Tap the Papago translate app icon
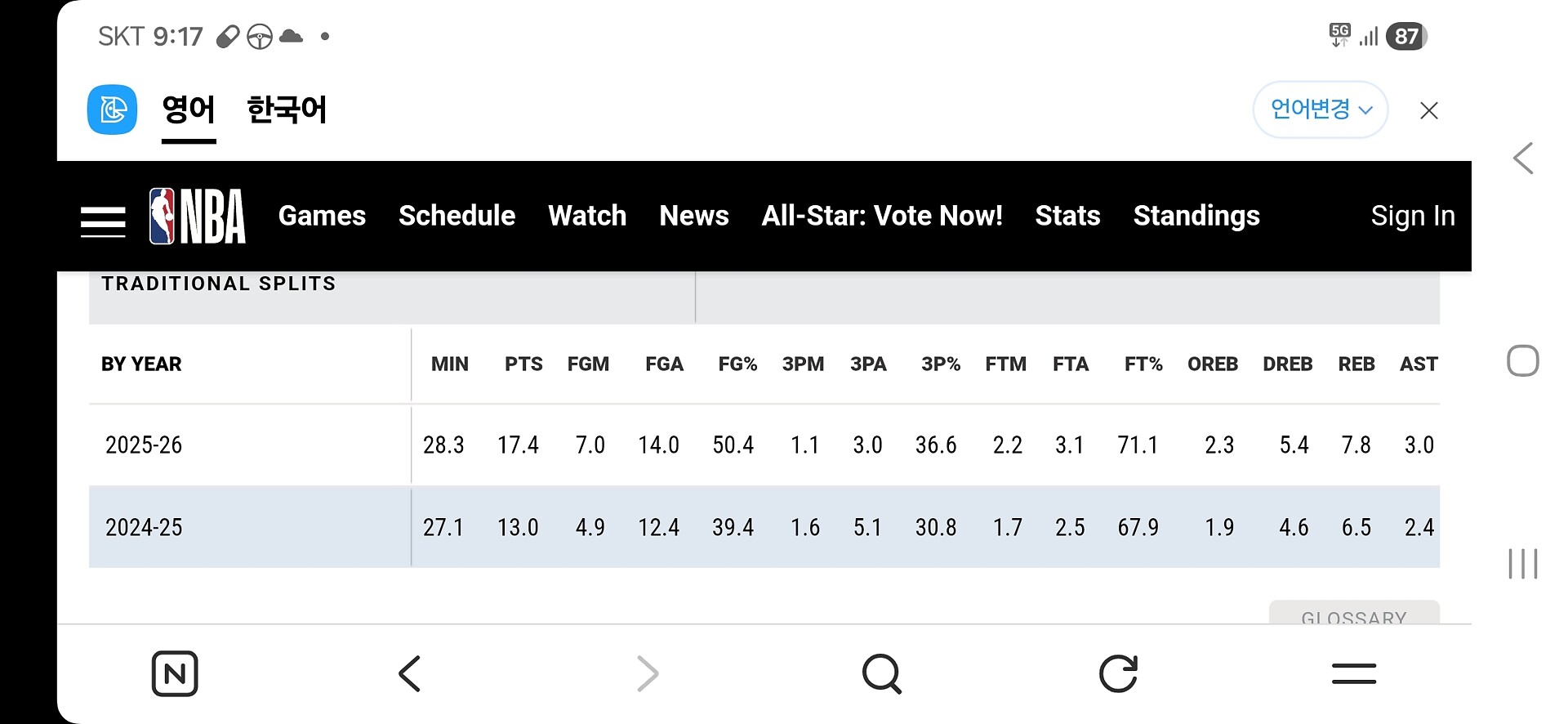This screenshot has height=724, width=1568. click(x=112, y=109)
